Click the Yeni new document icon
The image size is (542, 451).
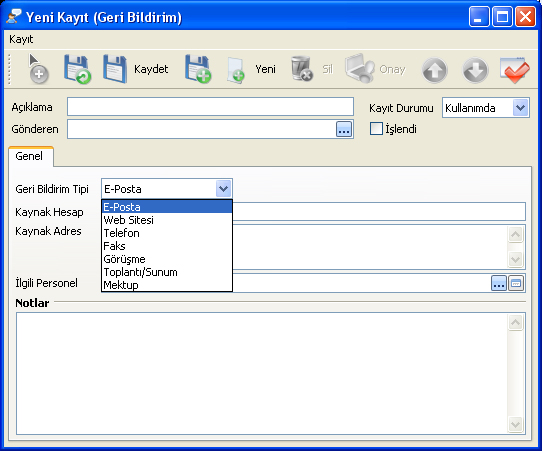(x=236, y=70)
